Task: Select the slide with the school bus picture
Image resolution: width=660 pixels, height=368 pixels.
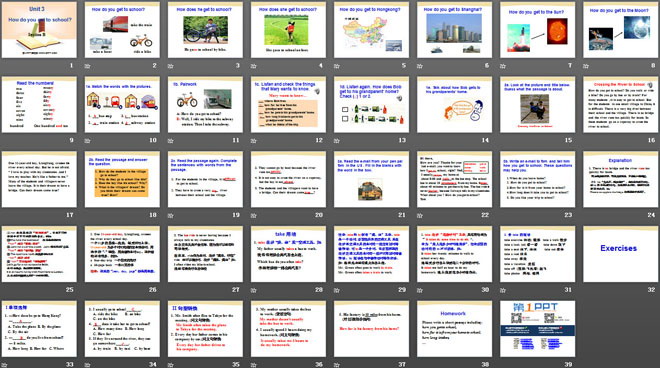Action: (371, 179)
